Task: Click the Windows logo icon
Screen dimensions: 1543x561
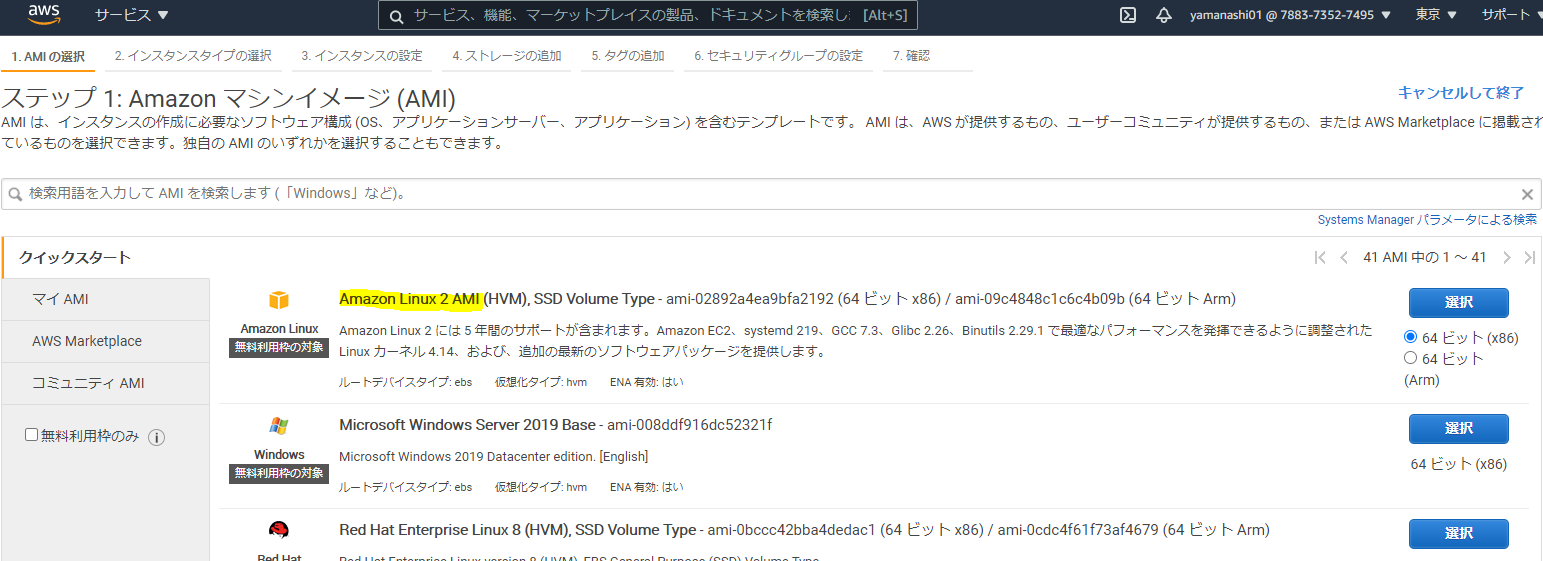Action: (279, 427)
